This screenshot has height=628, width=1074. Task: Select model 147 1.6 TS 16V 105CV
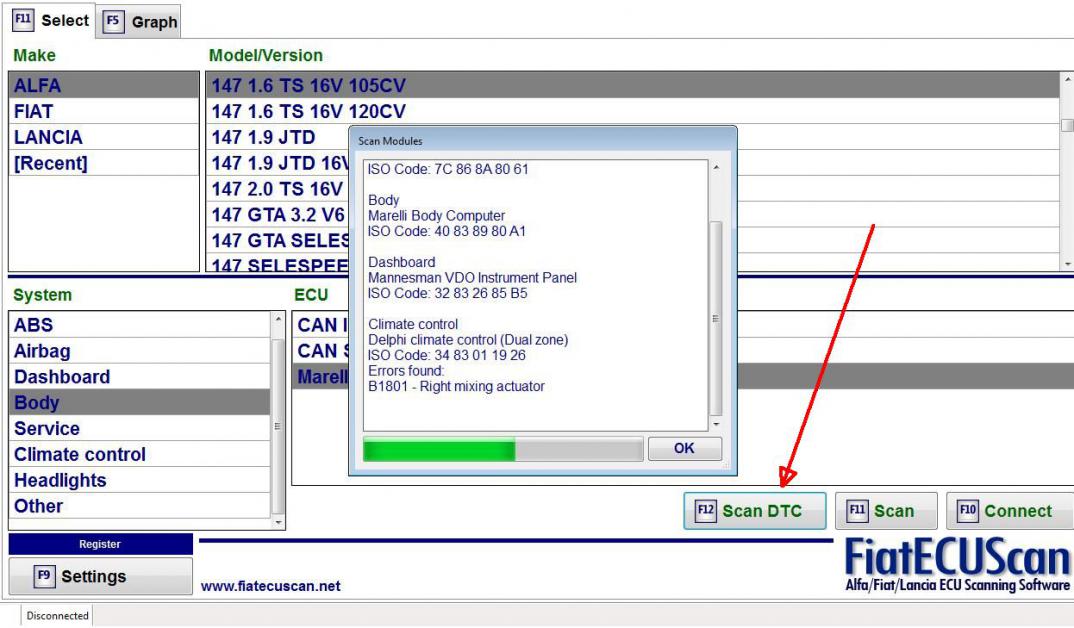633,85
